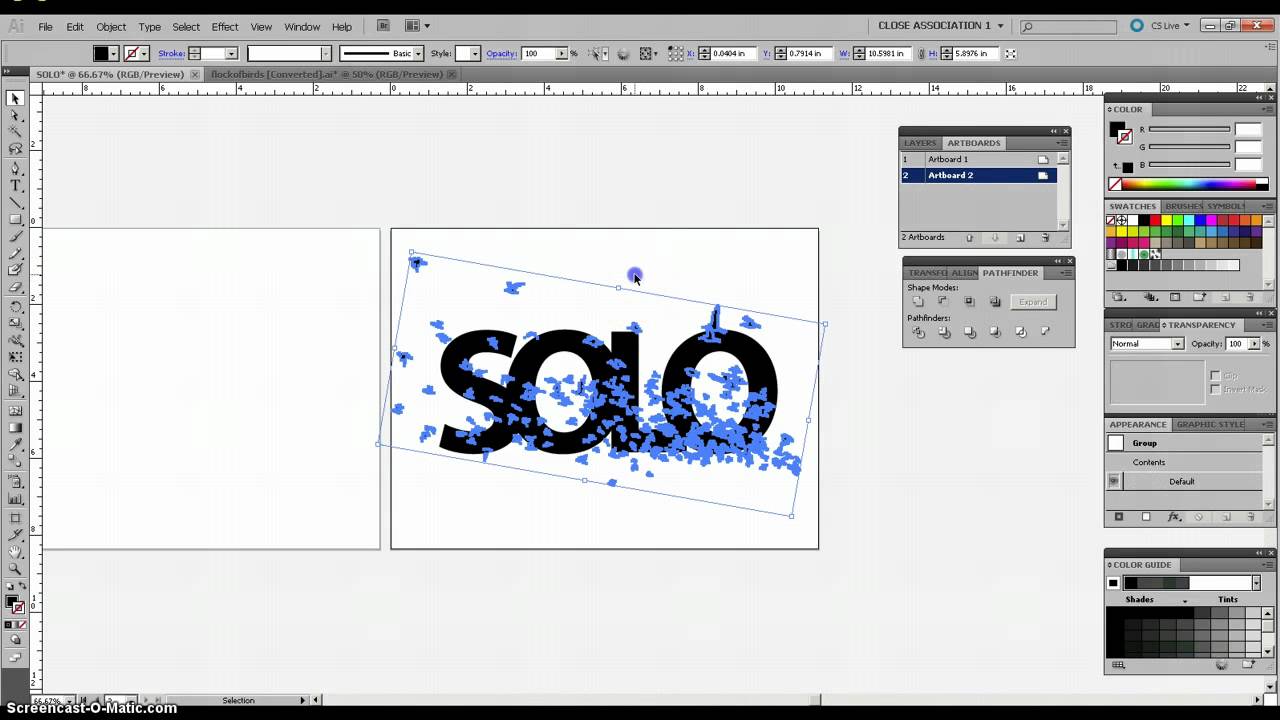Open the brush Style dropdown showing Basic
The height and width of the screenshot is (720, 1280).
[418, 54]
